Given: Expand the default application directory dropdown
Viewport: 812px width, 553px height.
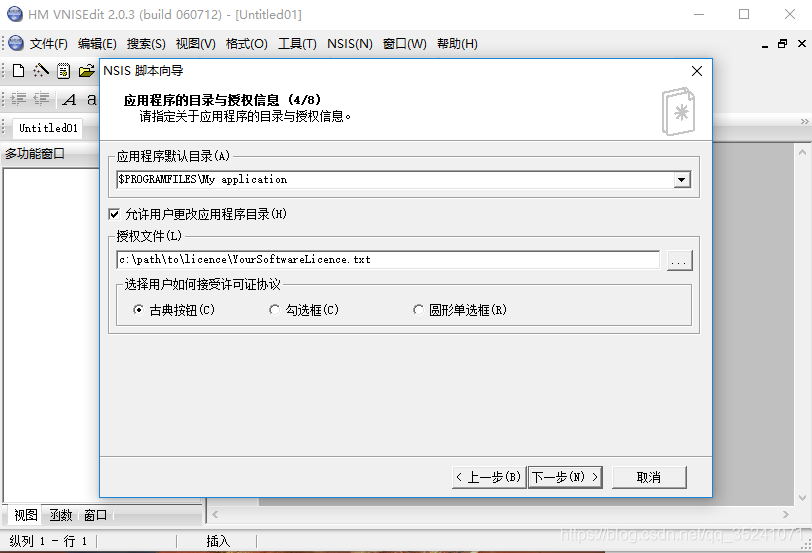Looking at the screenshot, I should 682,180.
